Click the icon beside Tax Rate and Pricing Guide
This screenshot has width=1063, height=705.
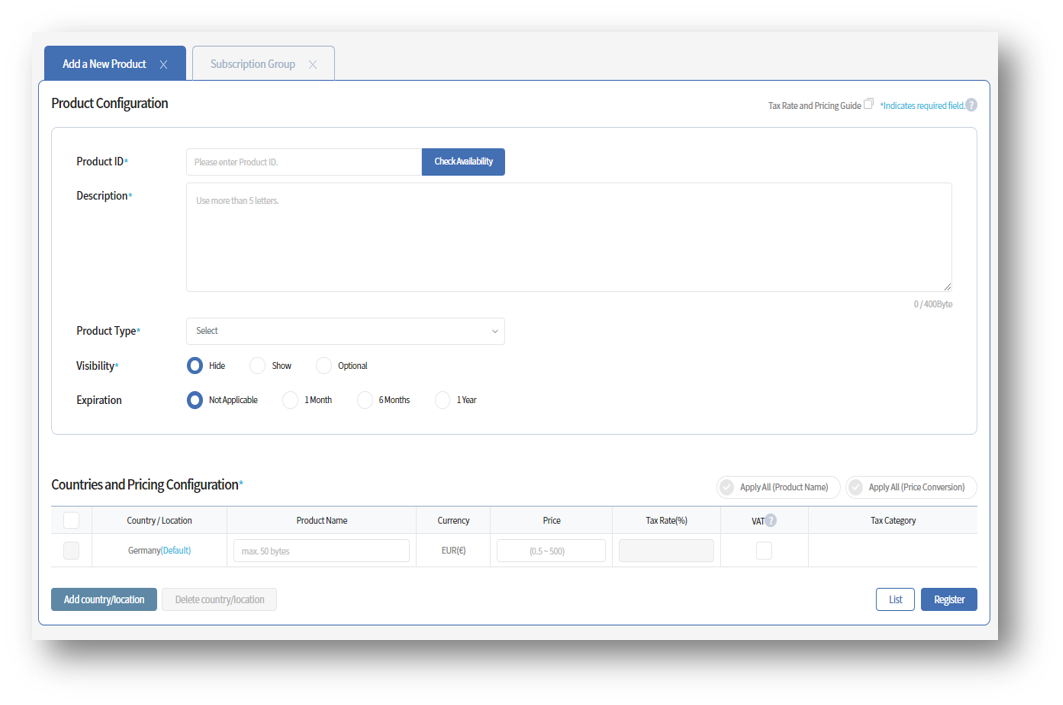[x=868, y=104]
